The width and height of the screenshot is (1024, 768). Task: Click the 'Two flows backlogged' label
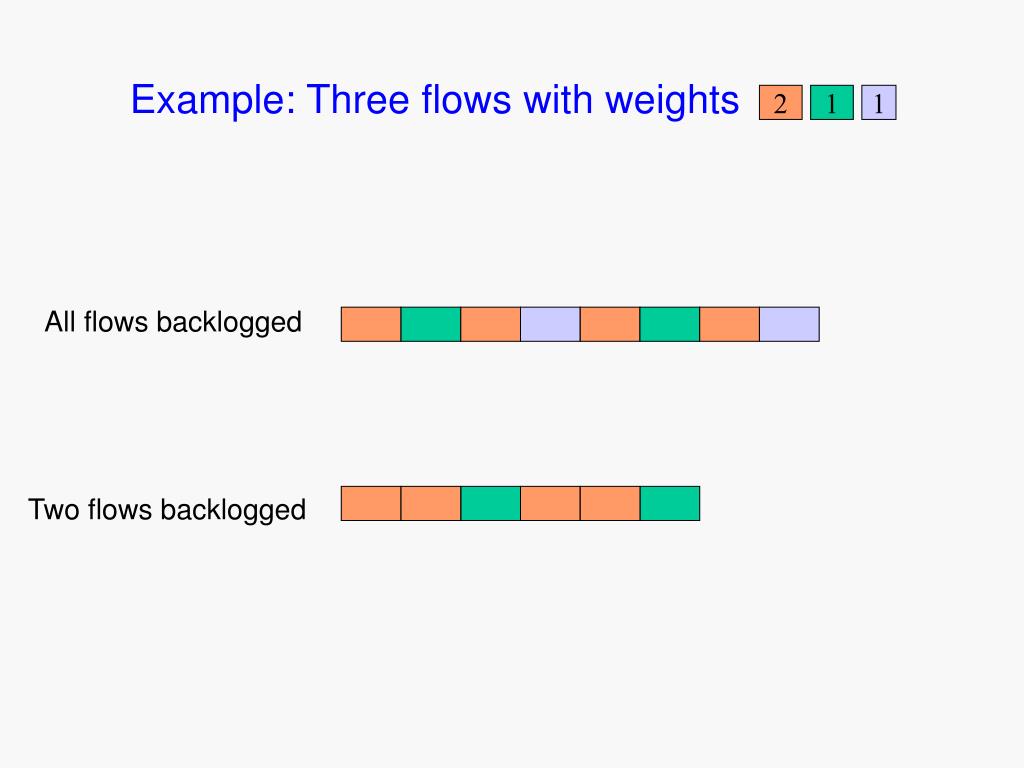167,509
